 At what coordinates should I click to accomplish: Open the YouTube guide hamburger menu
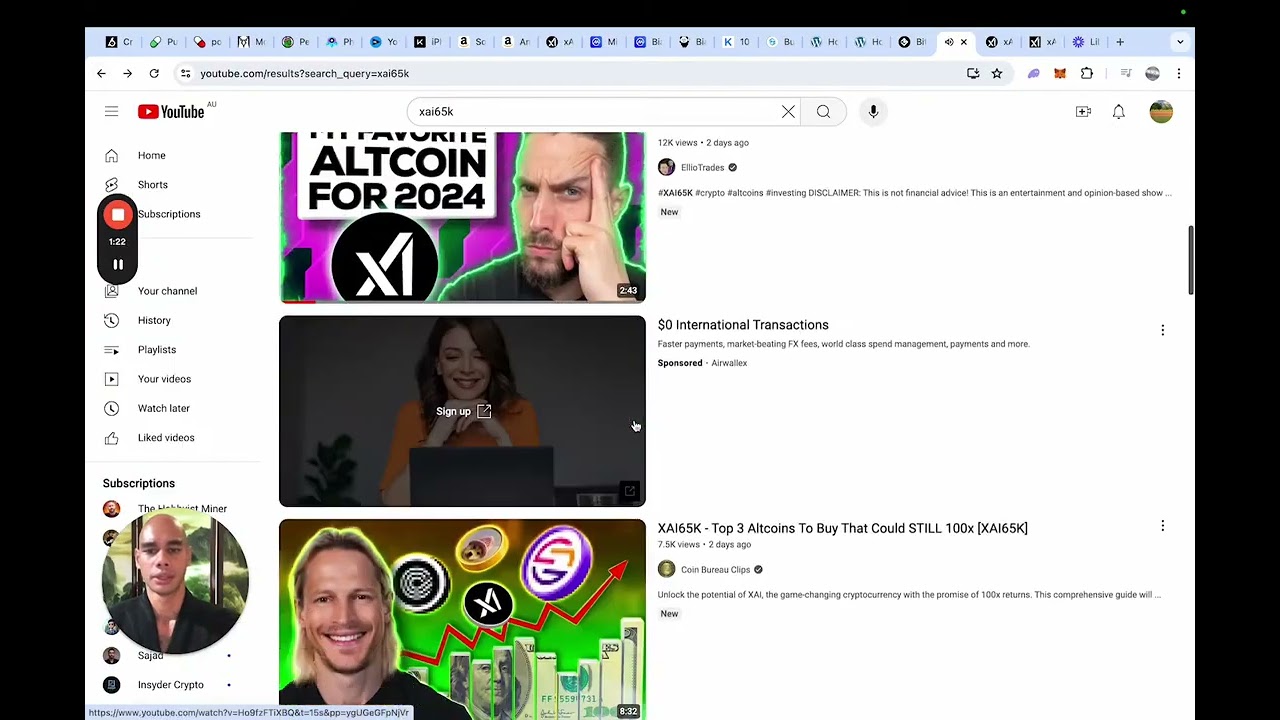coord(112,112)
